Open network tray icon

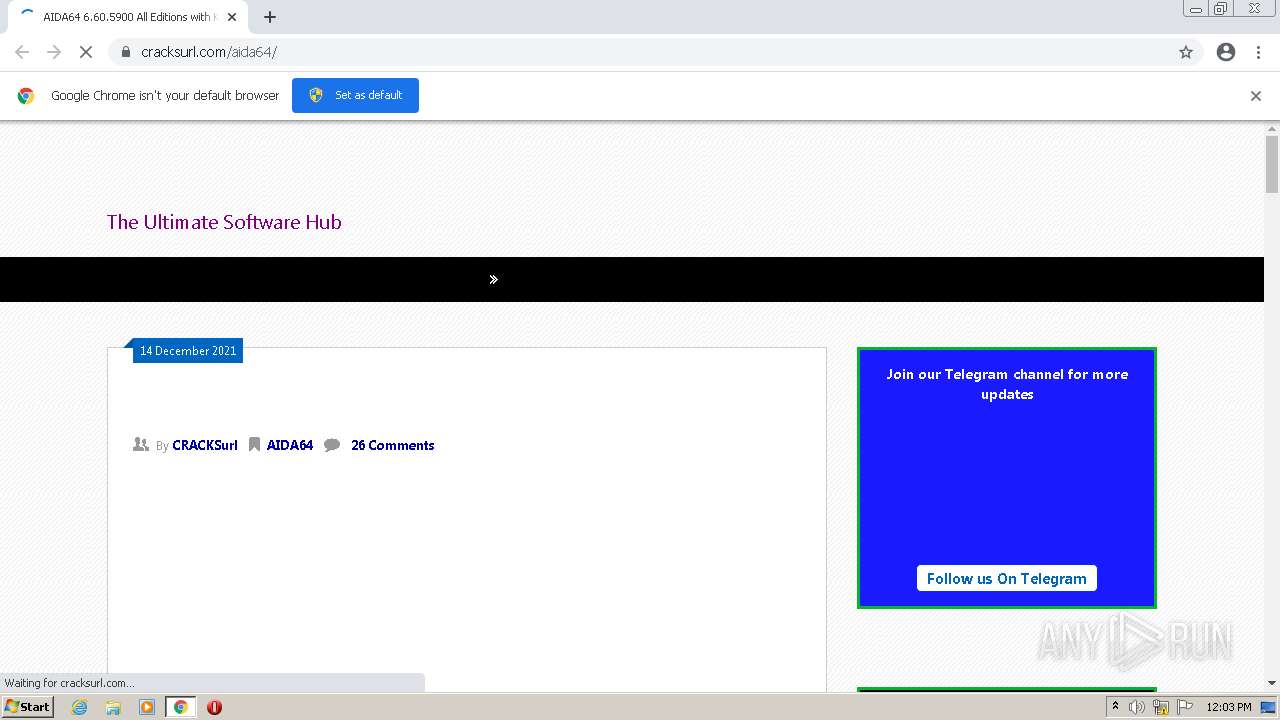1161,707
